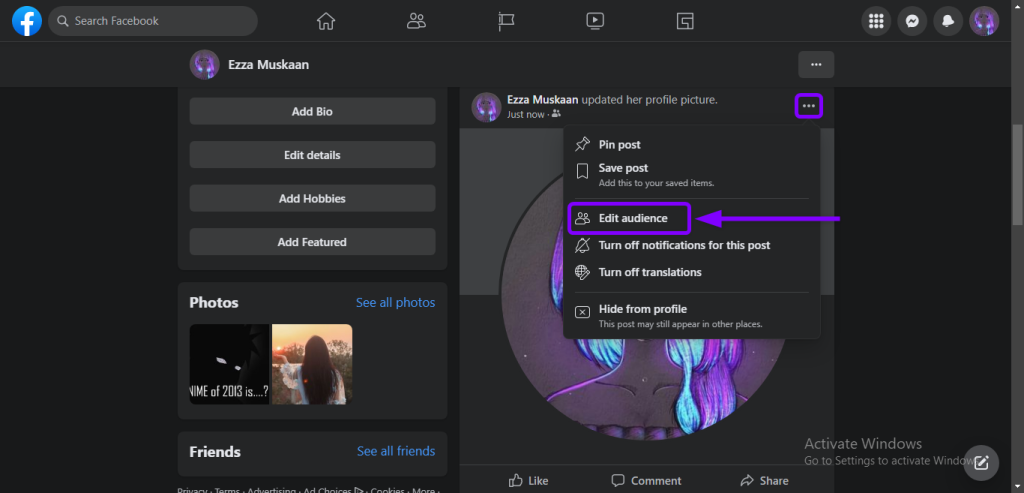This screenshot has width=1024, height=493.
Task: Choose Pin post in the menu
Action: click(619, 145)
